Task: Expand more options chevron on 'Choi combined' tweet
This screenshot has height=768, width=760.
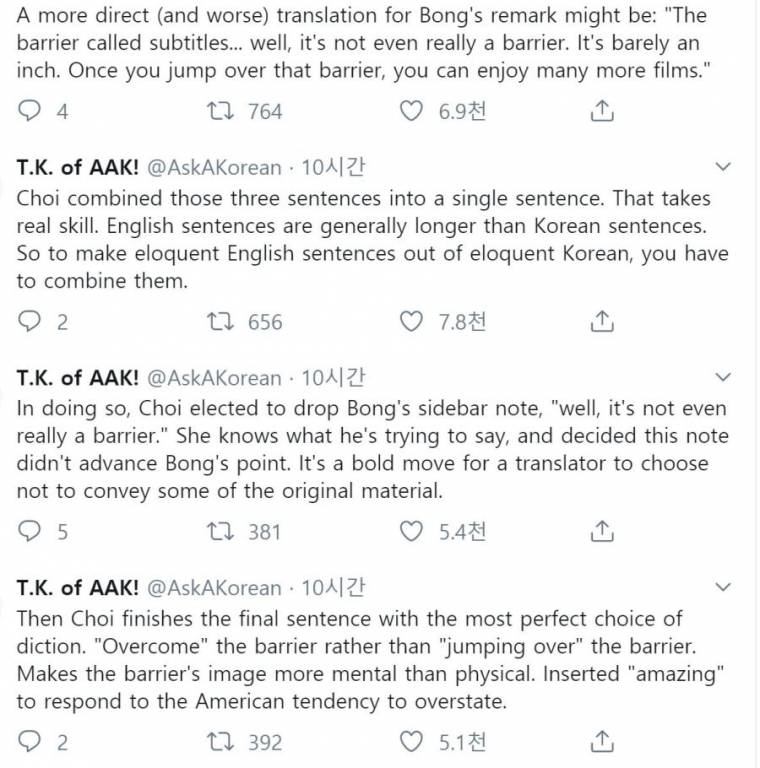Action: 723,167
